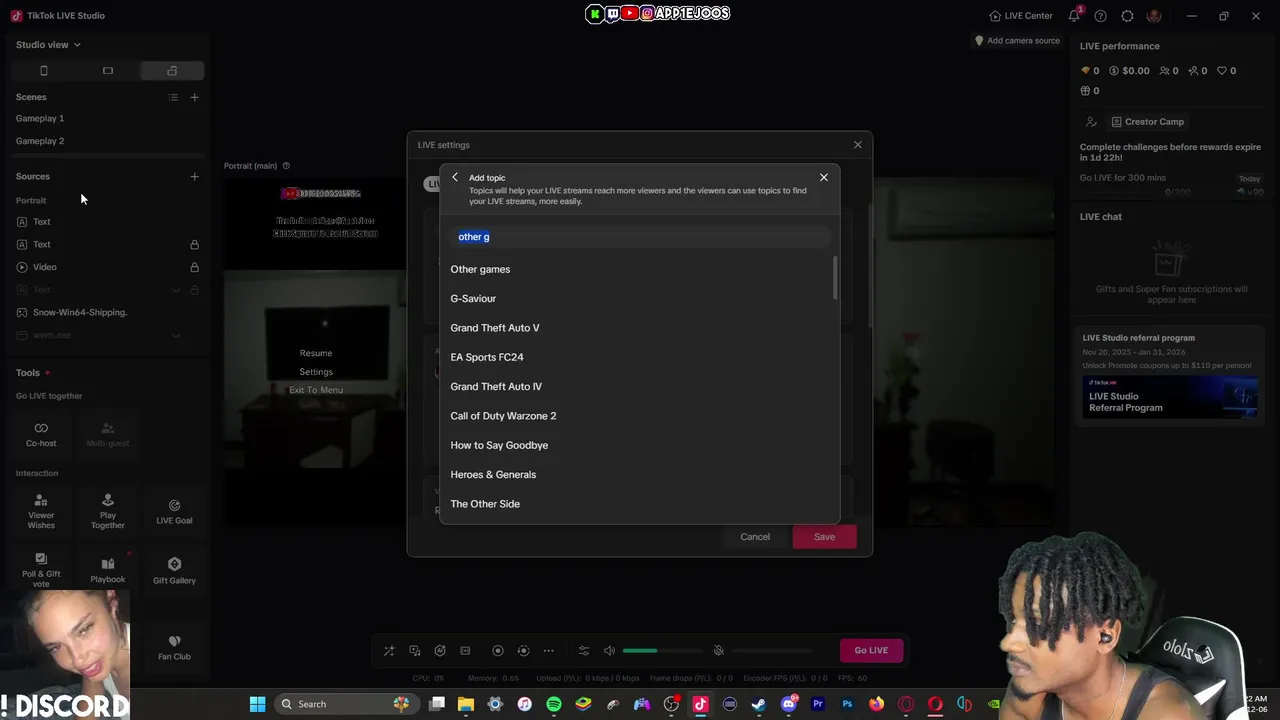Go back from the Add topic panel
This screenshot has height=720, width=1280.
pyautogui.click(x=455, y=178)
